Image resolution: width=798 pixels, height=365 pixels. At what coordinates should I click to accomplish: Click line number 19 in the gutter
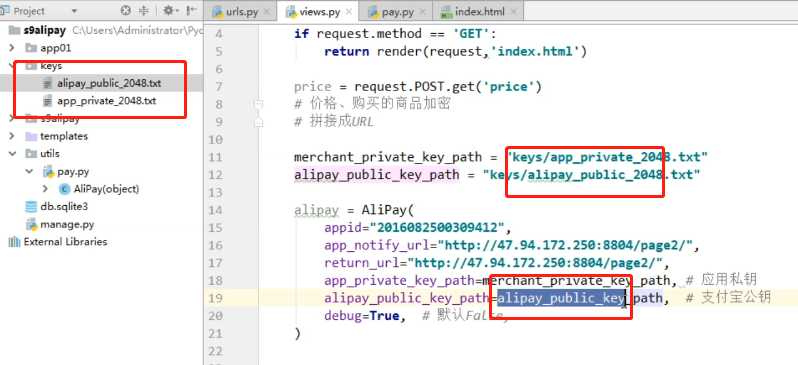point(216,298)
